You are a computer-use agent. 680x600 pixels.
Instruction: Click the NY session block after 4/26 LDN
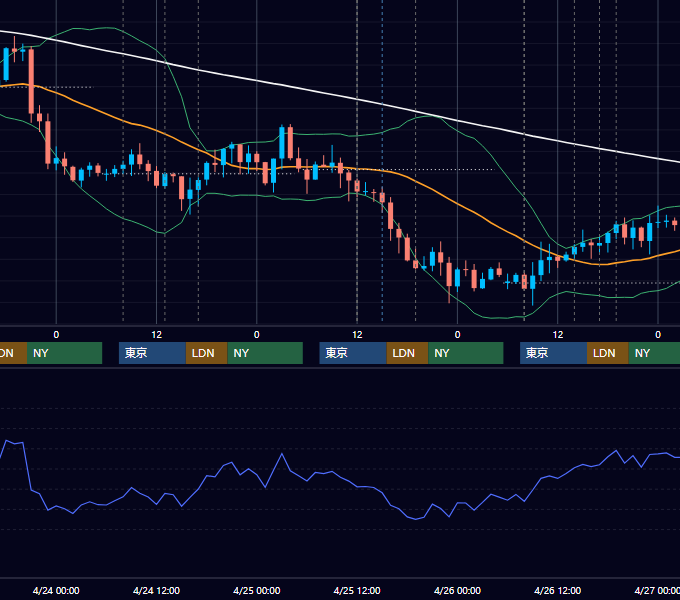pos(654,353)
